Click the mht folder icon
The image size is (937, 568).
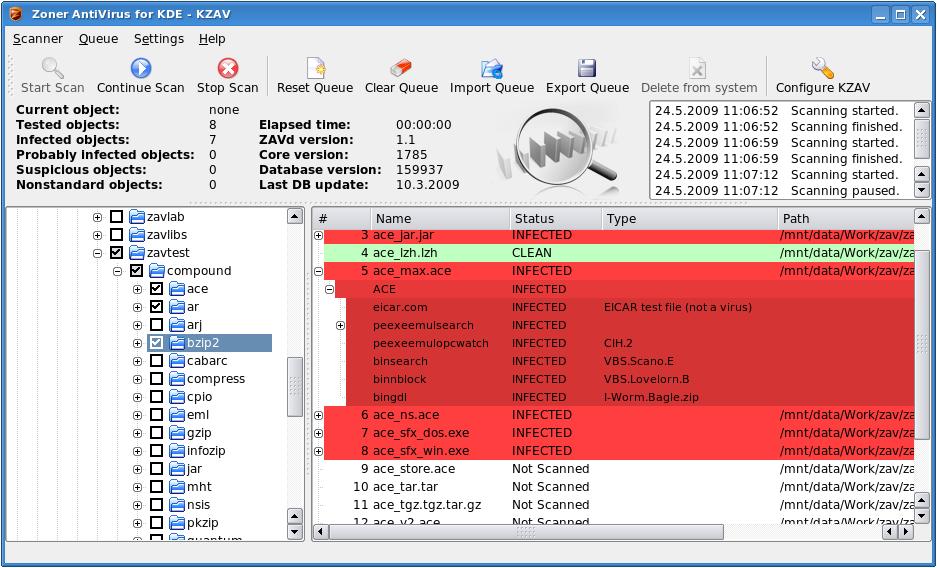click(177, 487)
